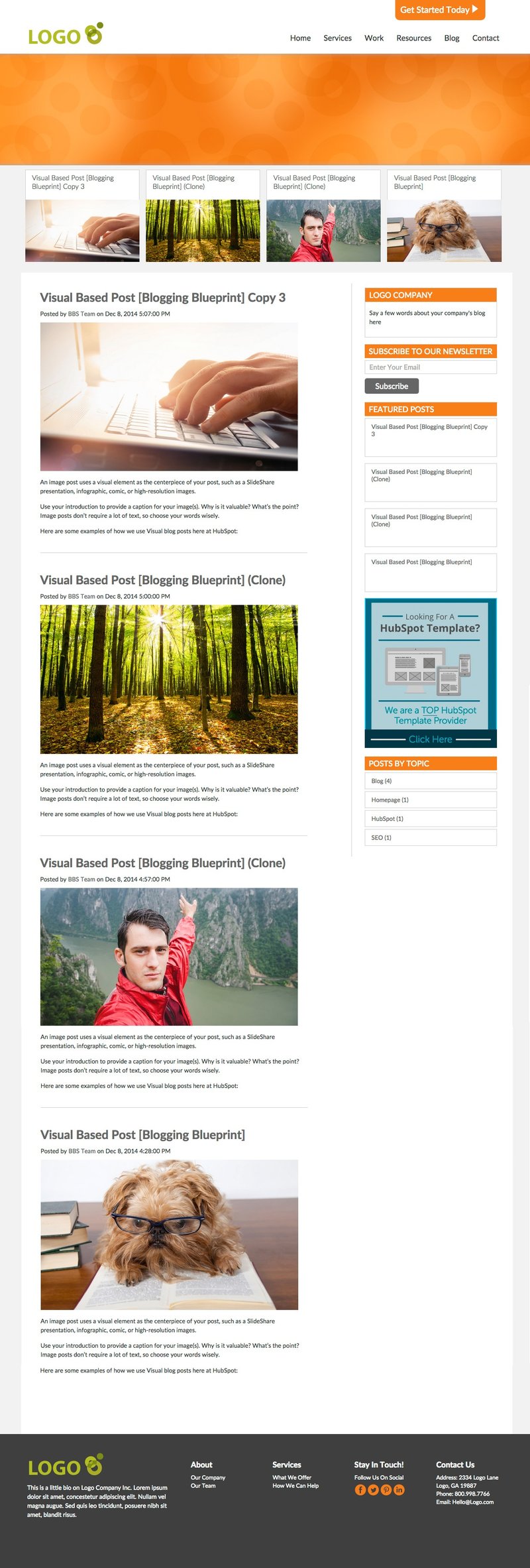
Task: Open the Resources navigation link
Action: click(x=414, y=38)
